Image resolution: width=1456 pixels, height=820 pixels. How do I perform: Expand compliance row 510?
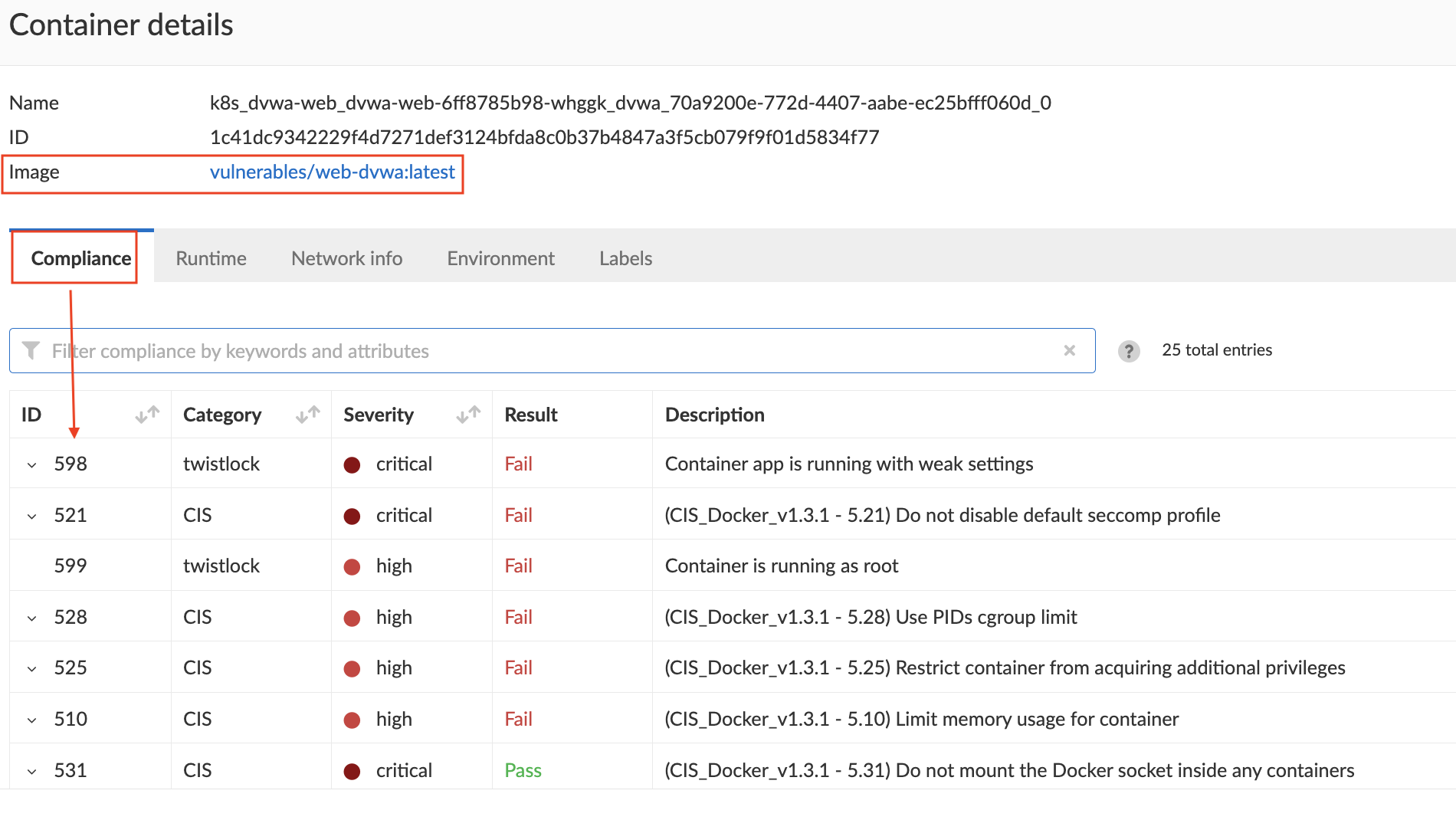pyautogui.click(x=32, y=720)
